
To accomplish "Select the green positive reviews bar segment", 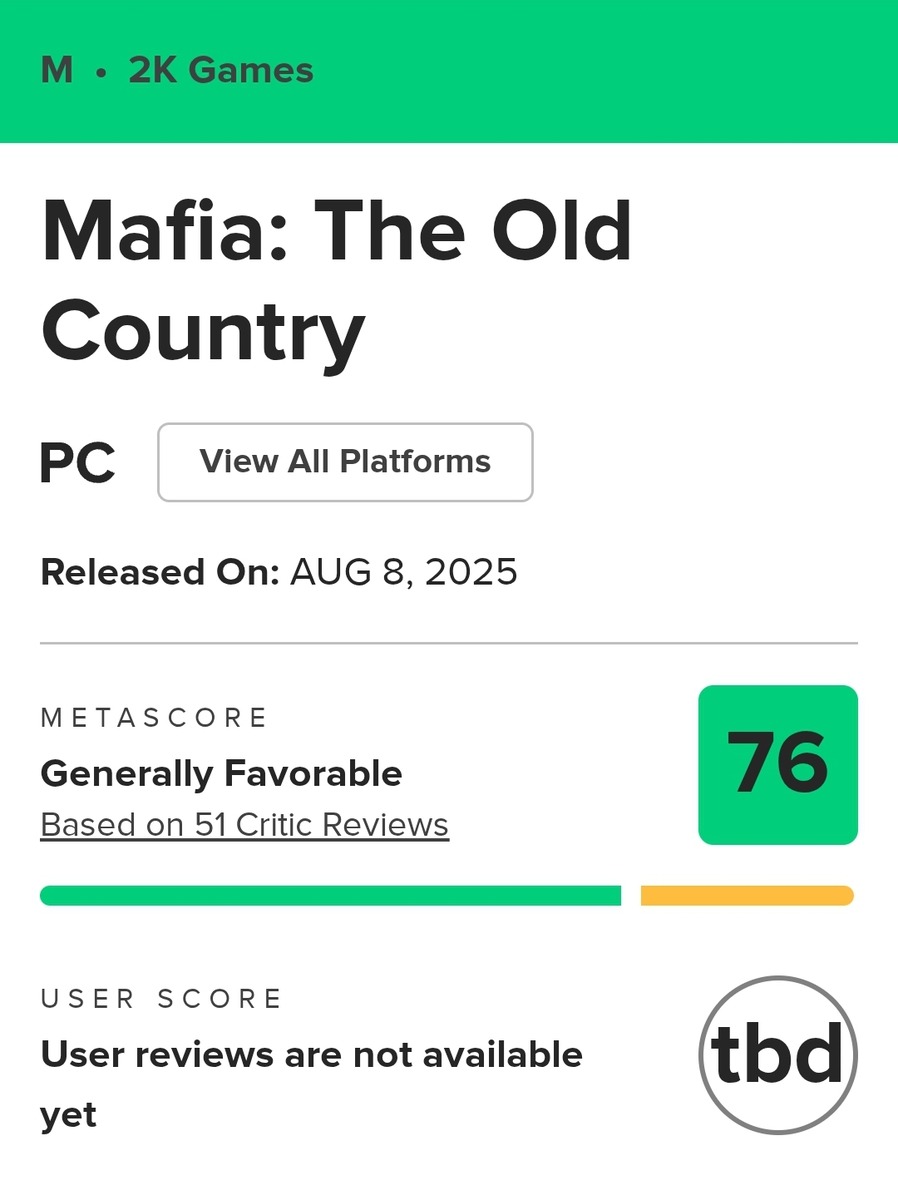I will [330, 895].
